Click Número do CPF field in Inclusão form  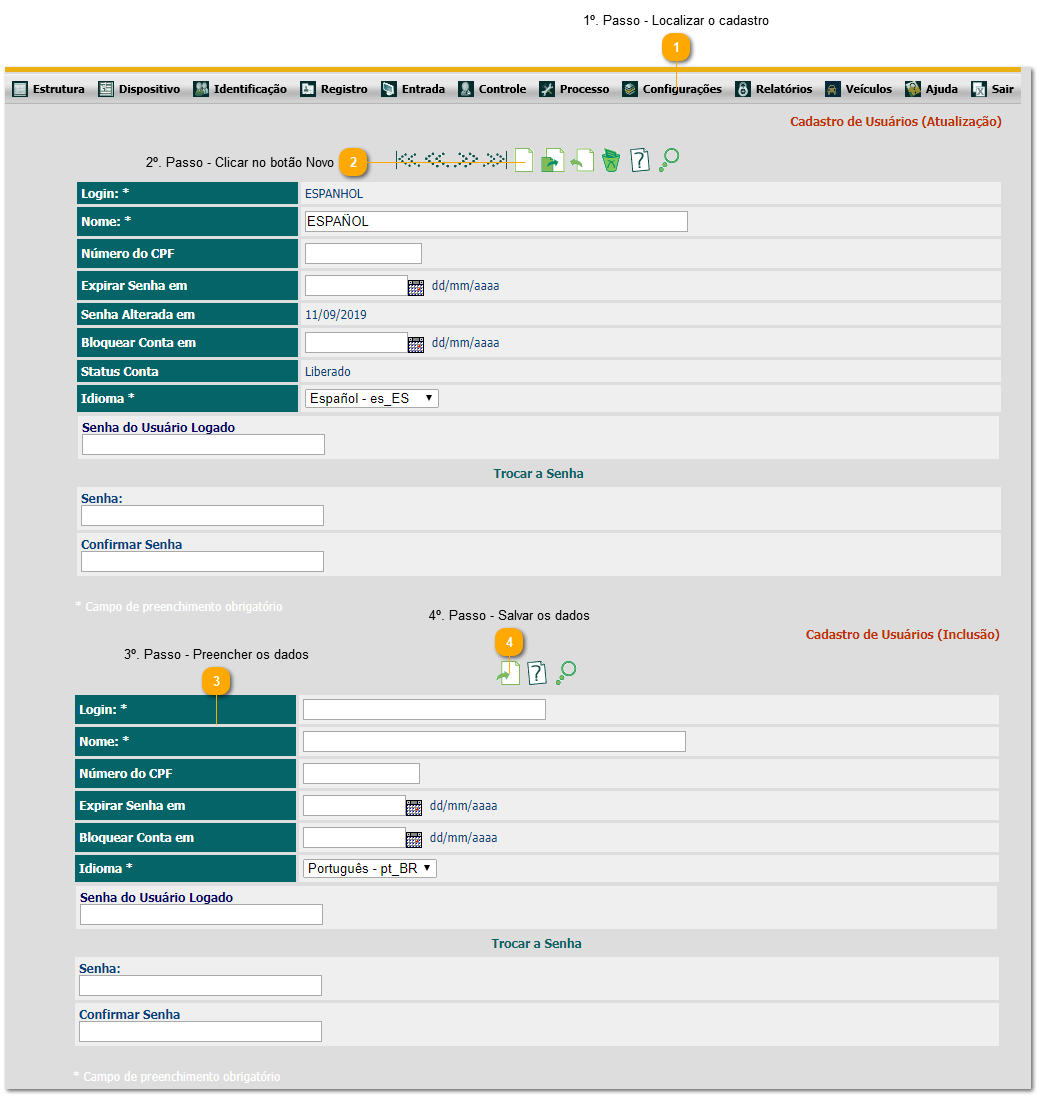coord(361,774)
